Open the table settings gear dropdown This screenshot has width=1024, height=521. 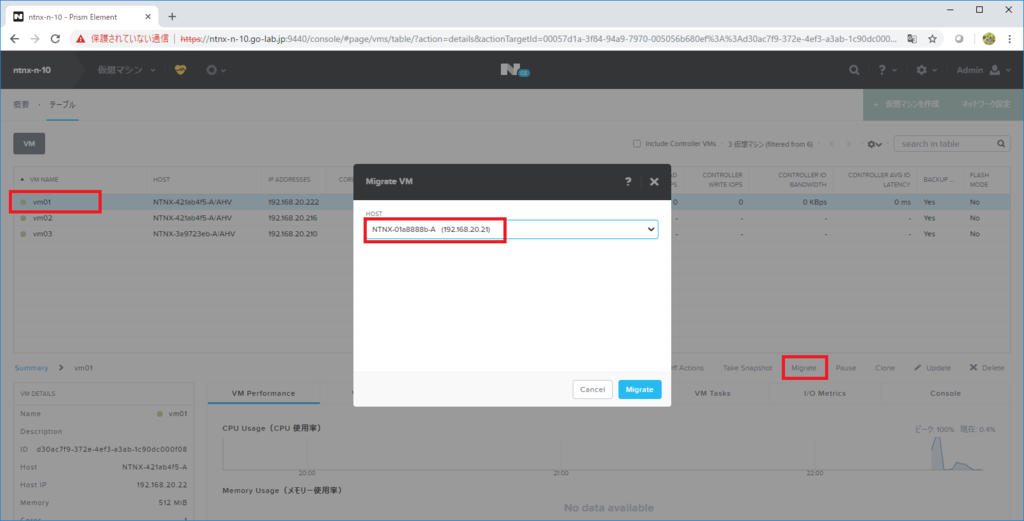tap(874, 144)
